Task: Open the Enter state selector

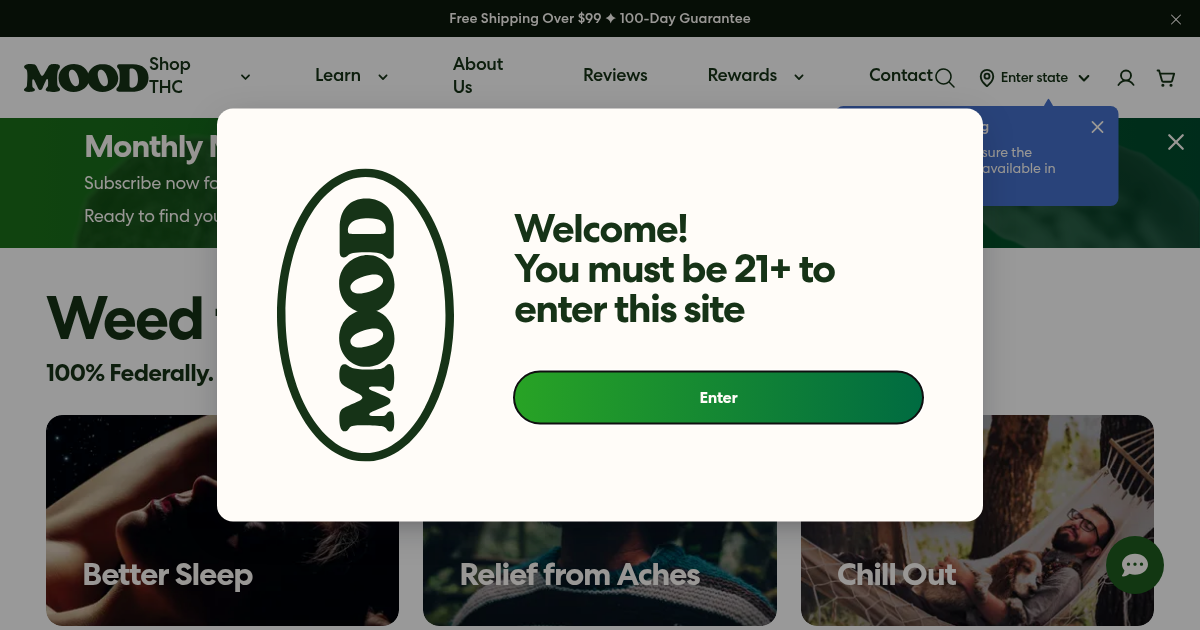Action: click(1034, 78)
